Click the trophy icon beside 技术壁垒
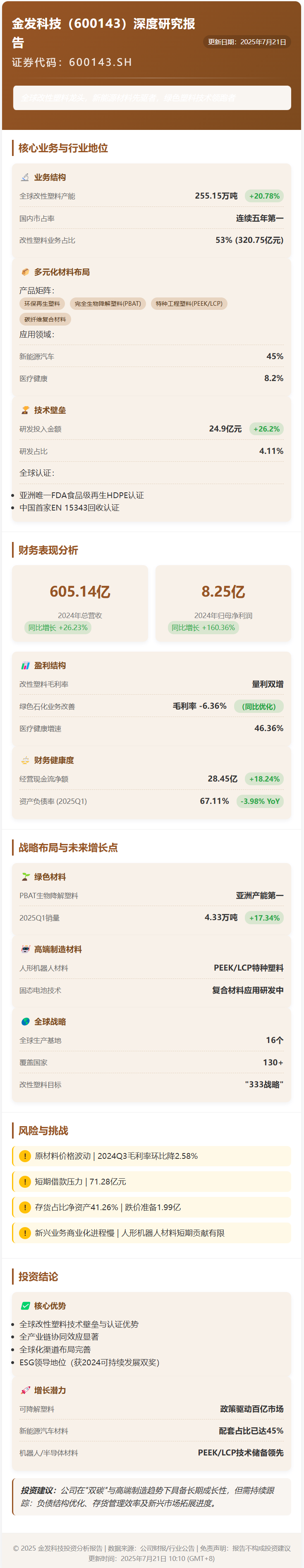Screen dimensions: 304x1568 click(25, 410)
